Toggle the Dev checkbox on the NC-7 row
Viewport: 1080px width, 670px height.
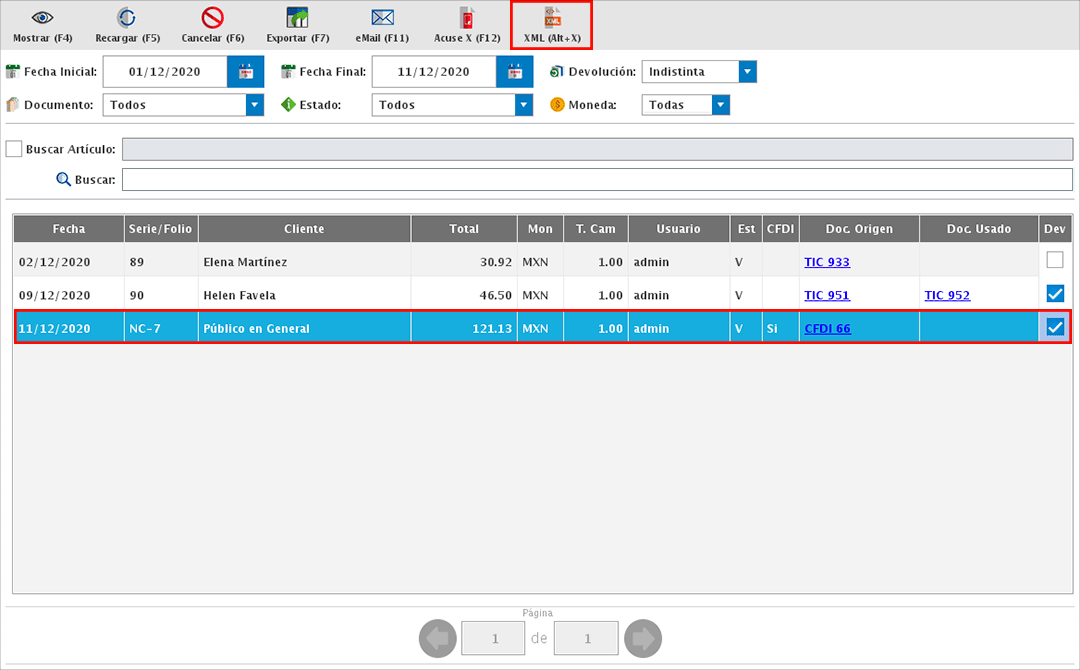tap(1054, 327)
